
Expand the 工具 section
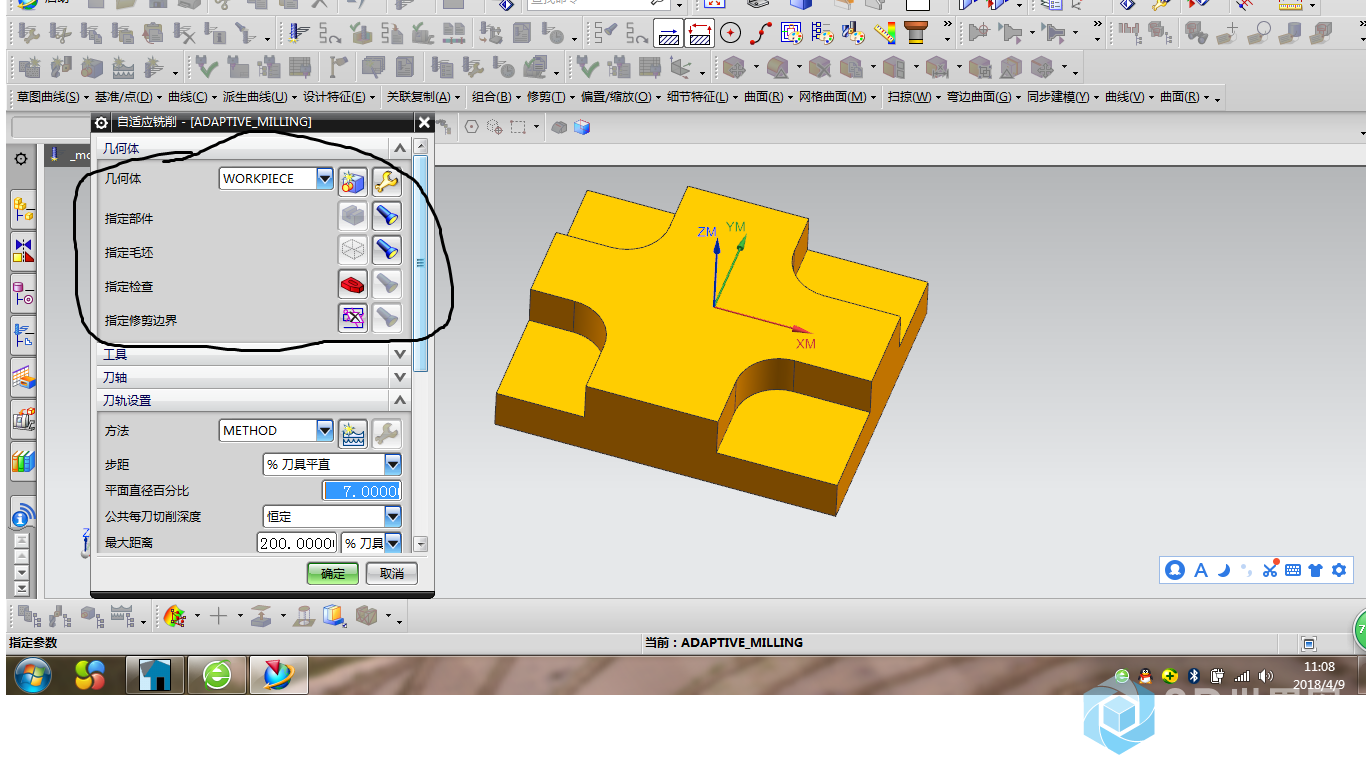click(x=400, y=354)
